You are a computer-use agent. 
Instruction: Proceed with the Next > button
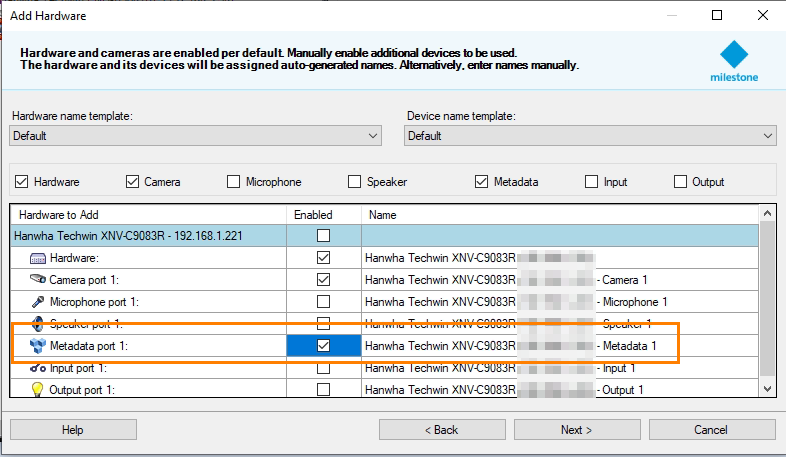point(577,430)
